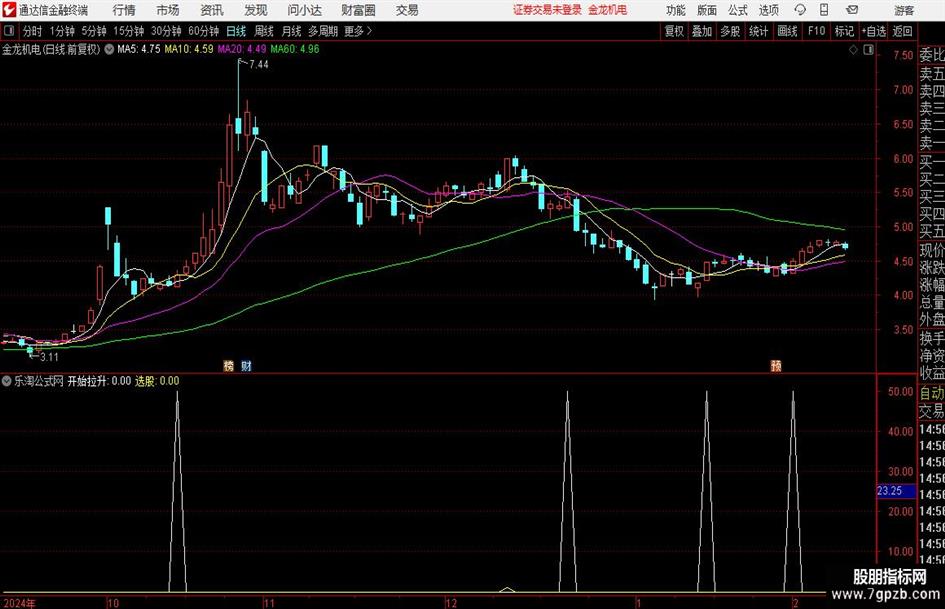
Task: Select the 月线 monthly period tab
Action: 292,31
